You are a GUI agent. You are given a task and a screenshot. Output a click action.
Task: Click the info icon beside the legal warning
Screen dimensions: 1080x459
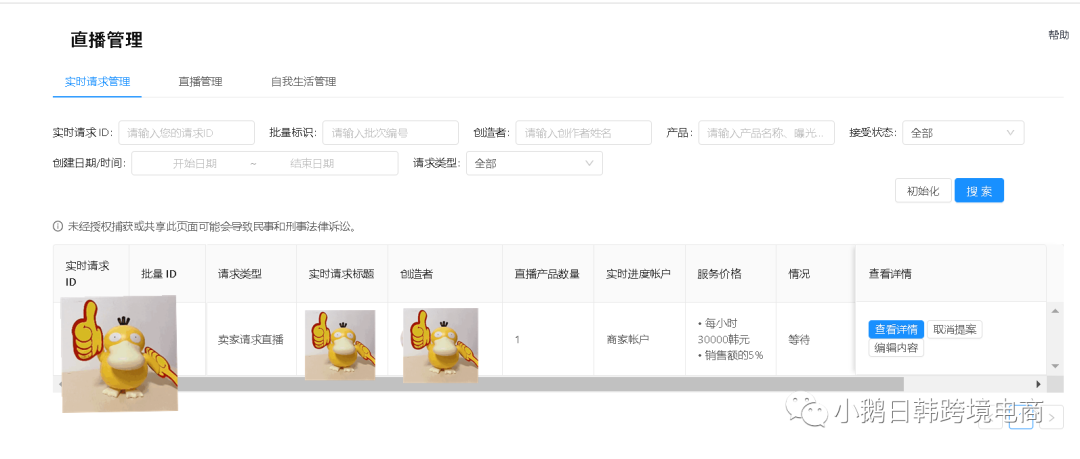click(x=58, y=226)
